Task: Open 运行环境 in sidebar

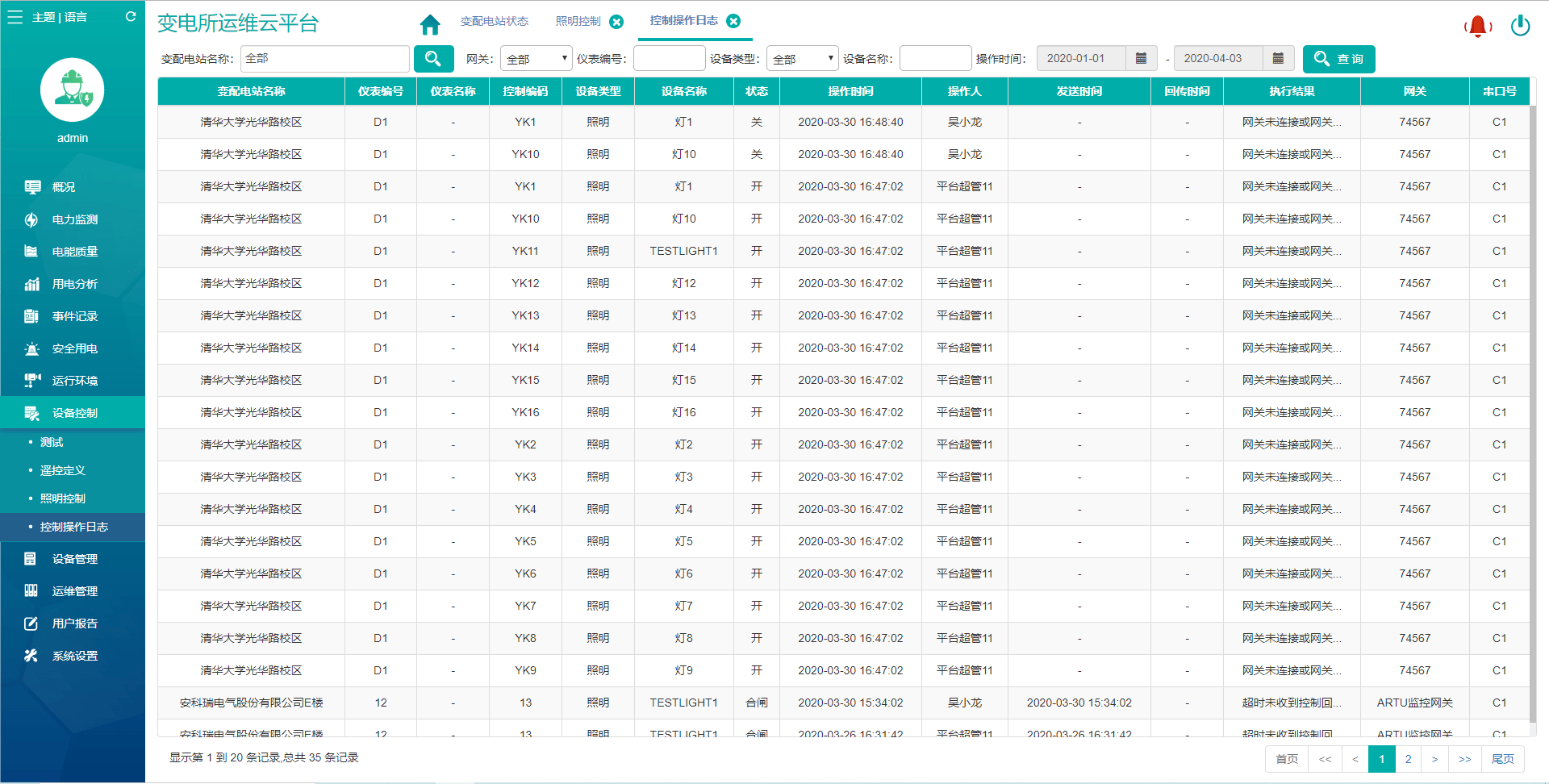Action: [73, 381]
